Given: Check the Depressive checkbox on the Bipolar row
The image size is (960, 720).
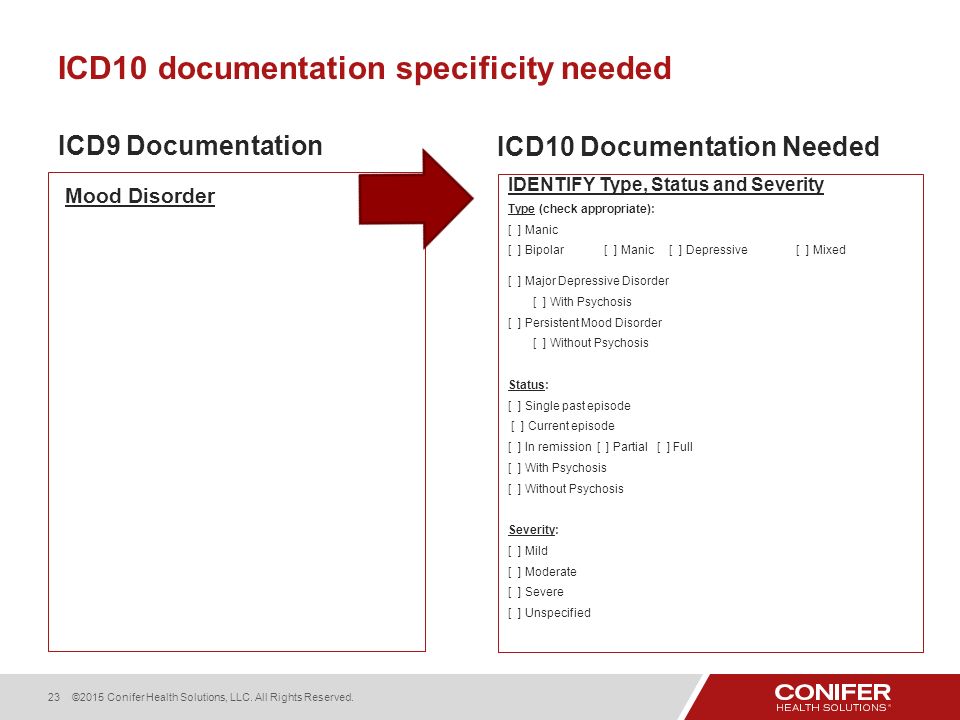Looking at the screenshot, I should [675, 250].
